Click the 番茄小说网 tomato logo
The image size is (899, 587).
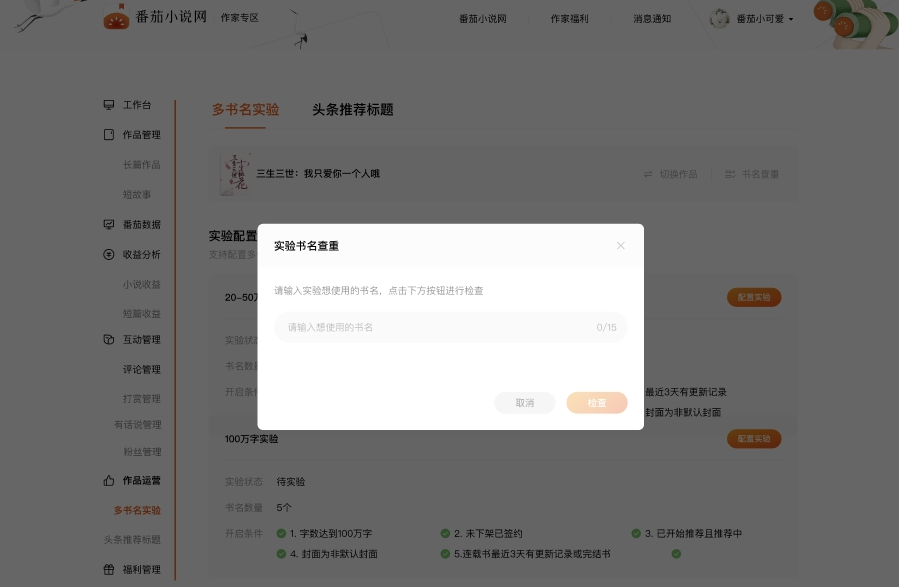117,18
